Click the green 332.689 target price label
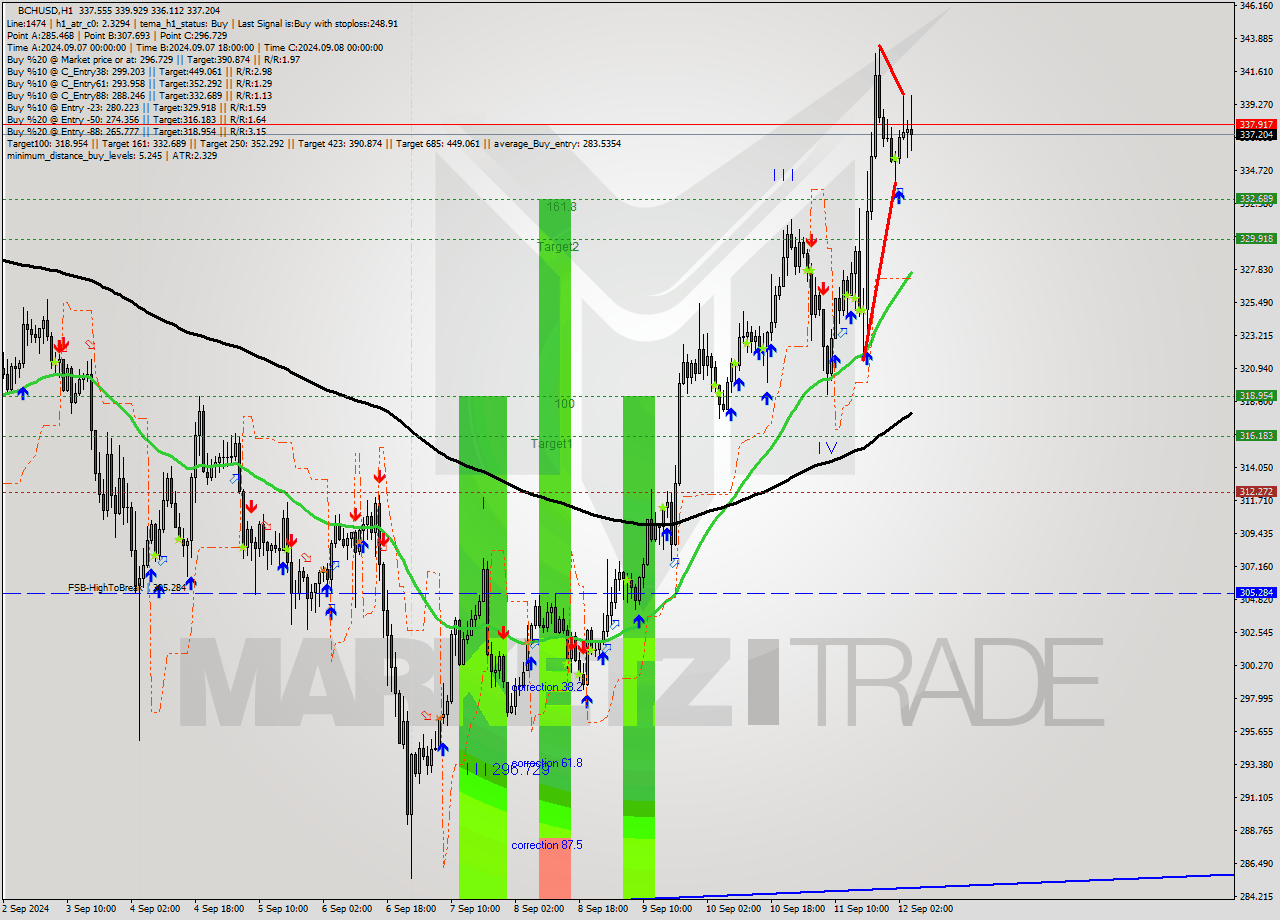Screen dimensions: 1280x920 [1256, 199]
